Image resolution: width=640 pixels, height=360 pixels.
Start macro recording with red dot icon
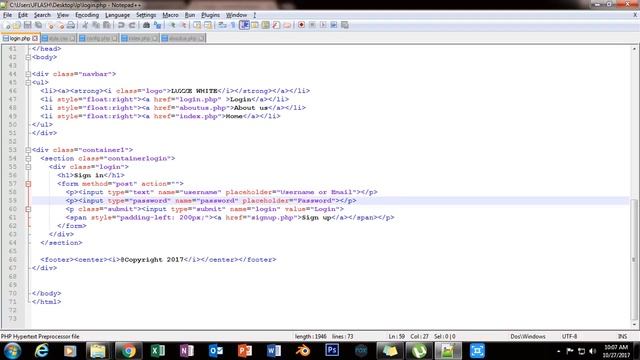(x=302, y=25)
